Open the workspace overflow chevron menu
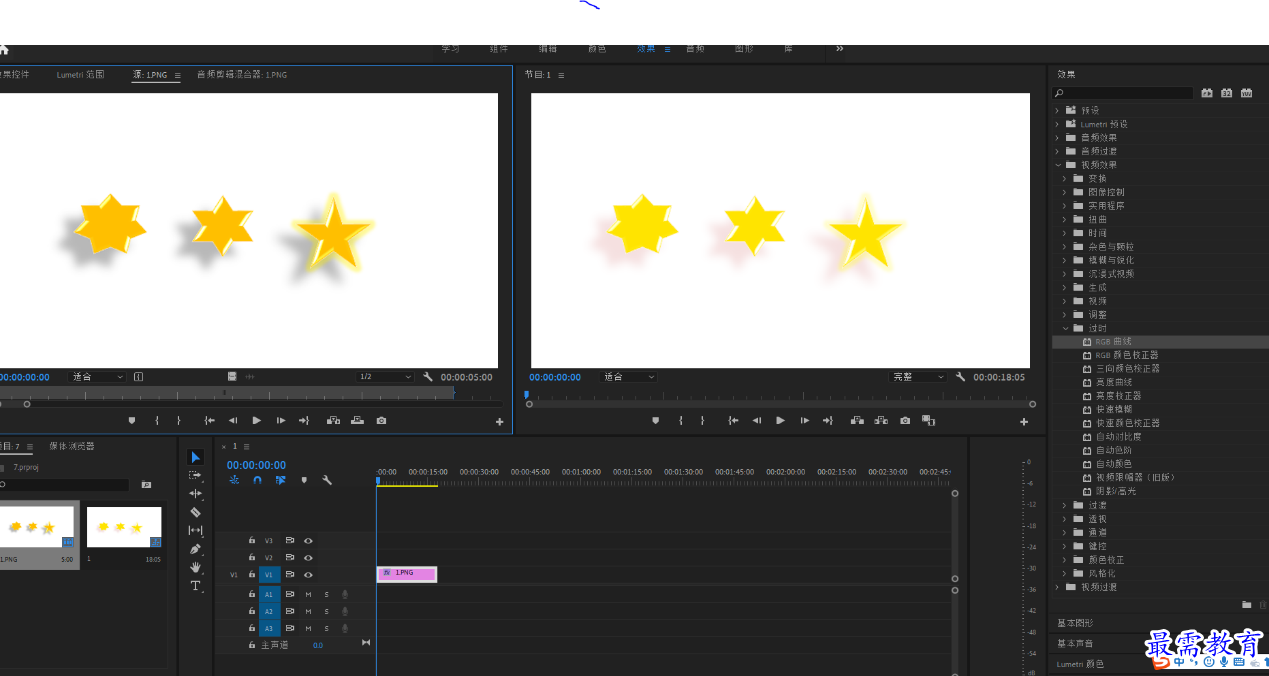Image resolution: width=1269 pixels, height=676 pixels. coord(839,48)
